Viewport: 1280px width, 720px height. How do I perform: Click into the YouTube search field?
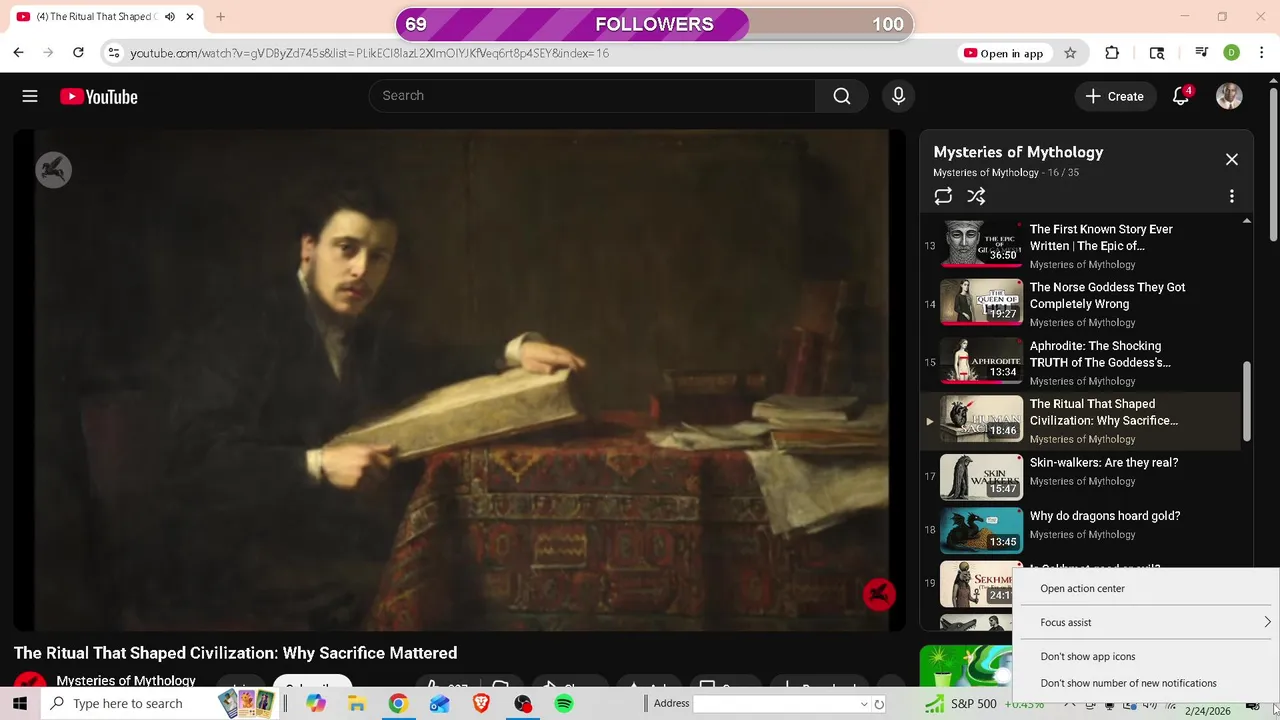point(593,96)
